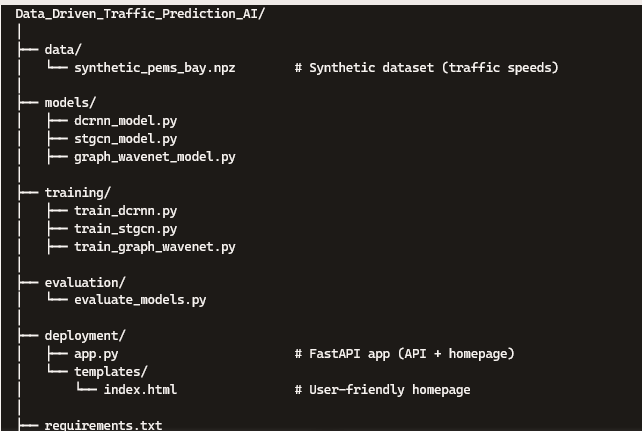This screenshot has height=431, width=642.
Task: Click train_stgcn.py file name
Action: [125, 229]
